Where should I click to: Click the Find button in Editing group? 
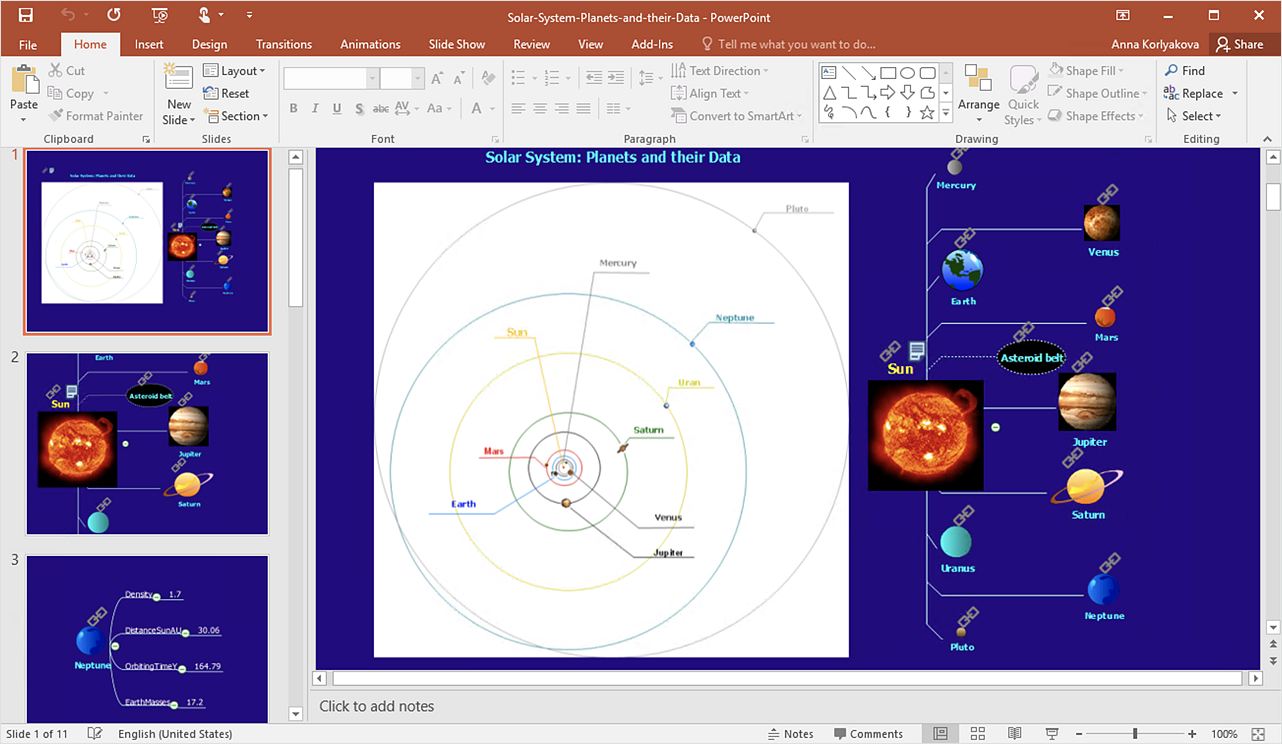(1185, 71)
